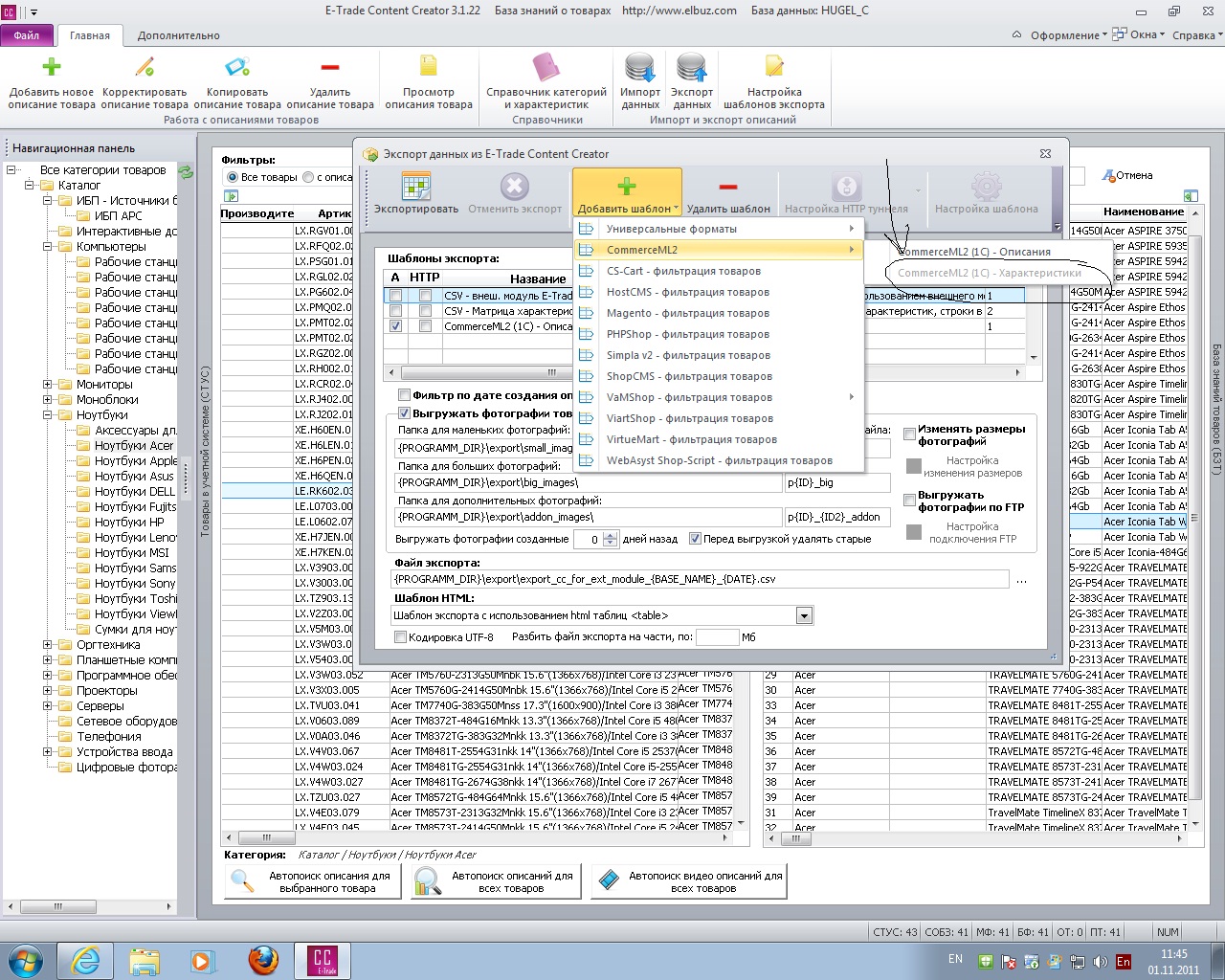Expand the Оргтехника tree node
Viewport: 1225px width, 980px height.
coord(48,645)
